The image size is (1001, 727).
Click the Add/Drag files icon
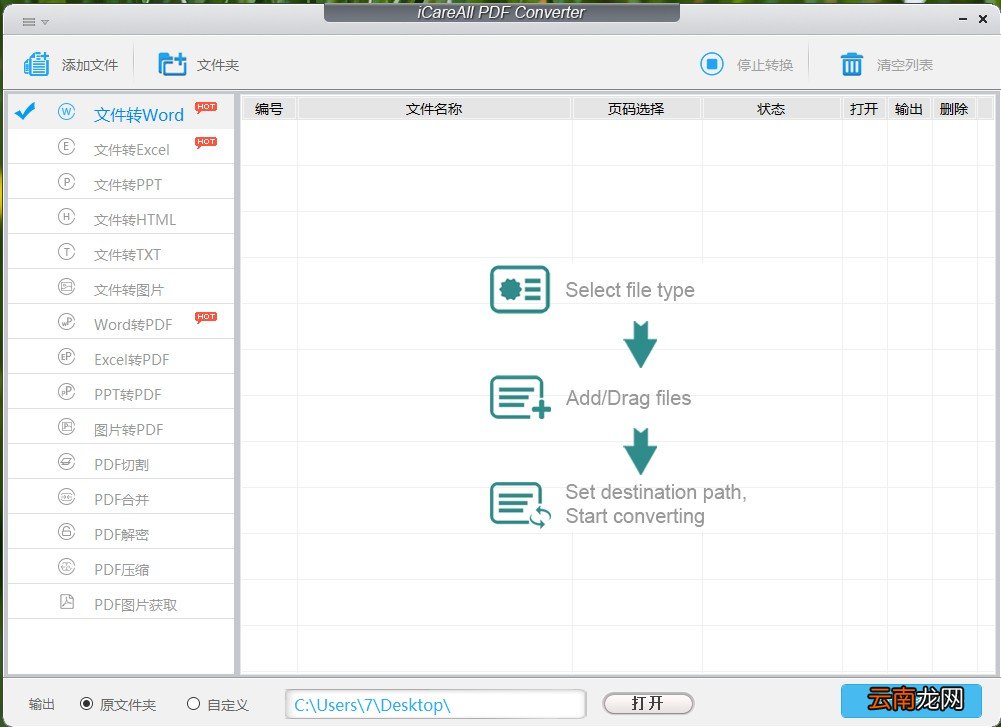coord(520,397)
